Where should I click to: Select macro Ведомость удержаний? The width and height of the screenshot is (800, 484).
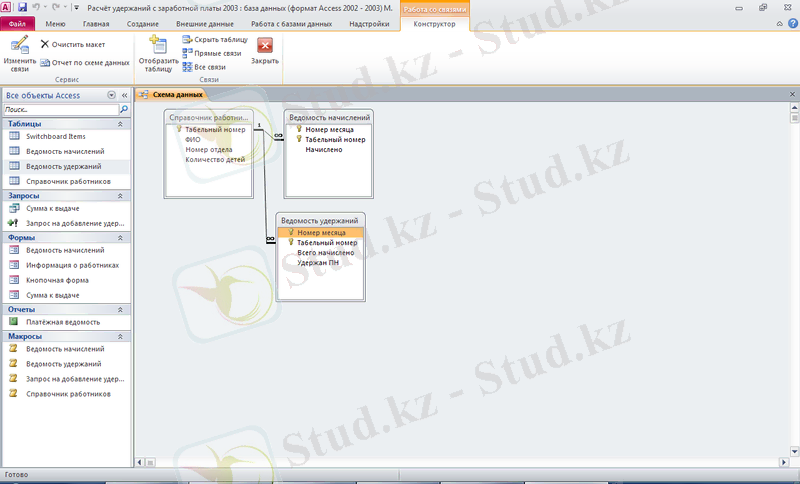pyautogui.click(x=66, y=364)
